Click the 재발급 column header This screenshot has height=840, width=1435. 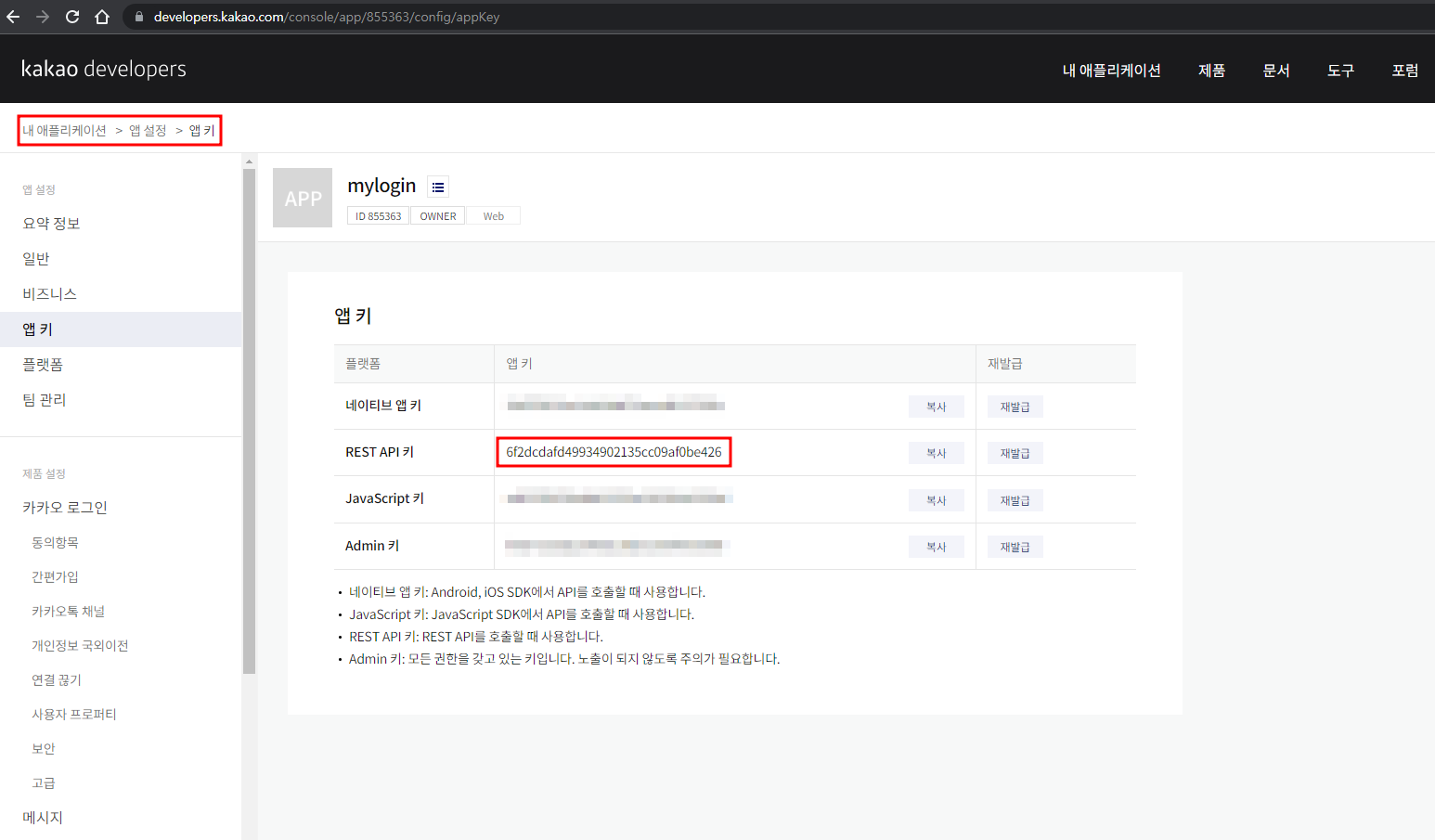pyautogui.click(x=1004, y=364)
